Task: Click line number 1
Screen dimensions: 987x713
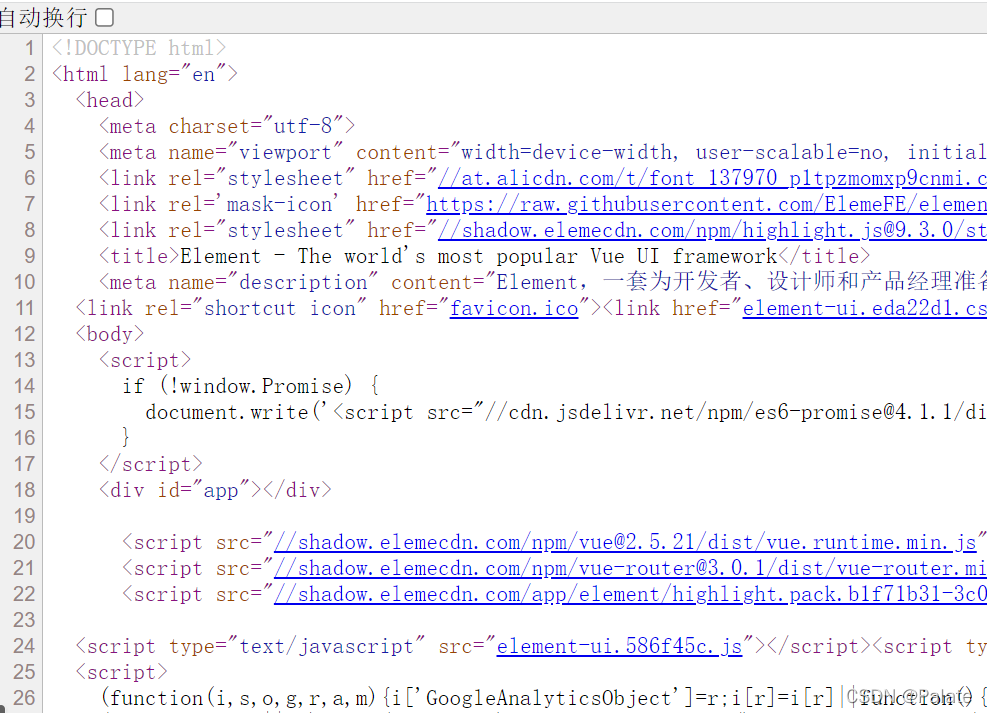Action: [x=29, y=48]
